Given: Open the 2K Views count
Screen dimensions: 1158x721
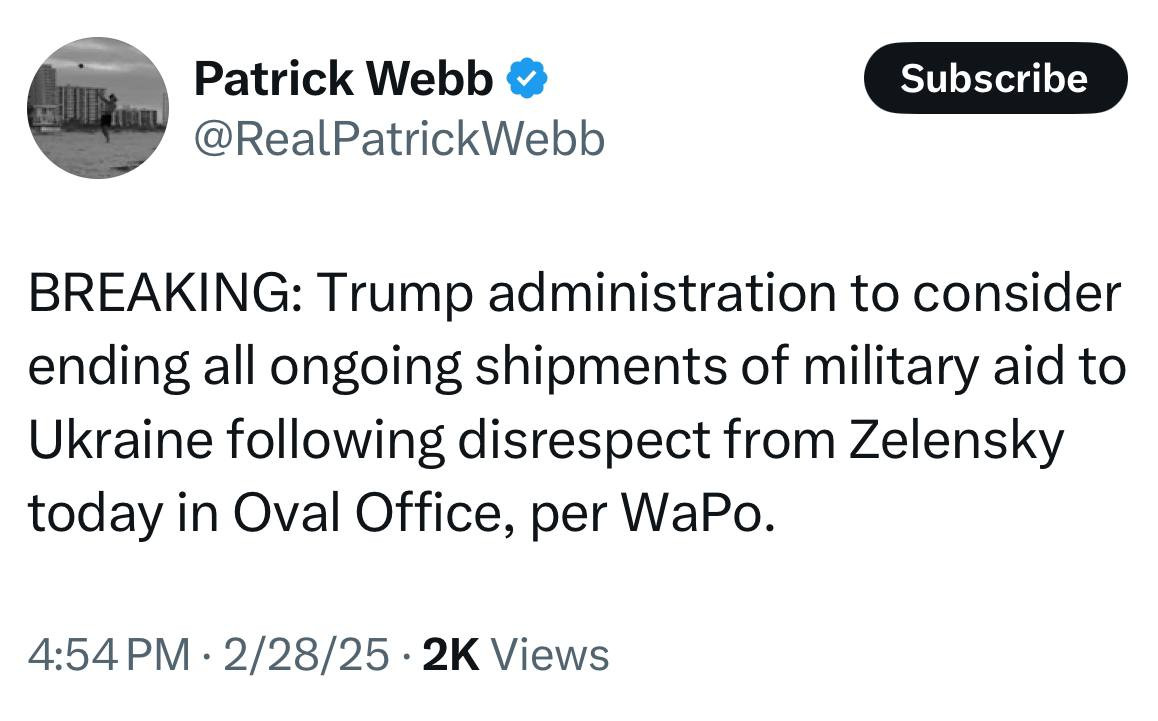Looking at the screenshot, I should coord(516,654).
